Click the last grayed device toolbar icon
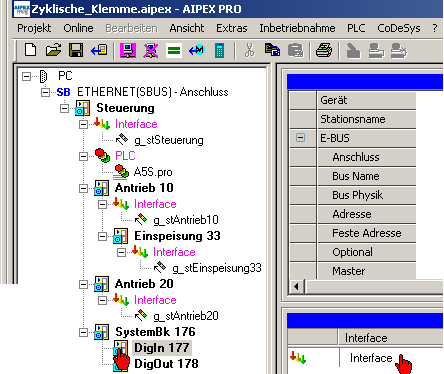Image resolution: width=444 pixels, height=374 pixels. tap(399, 51)
